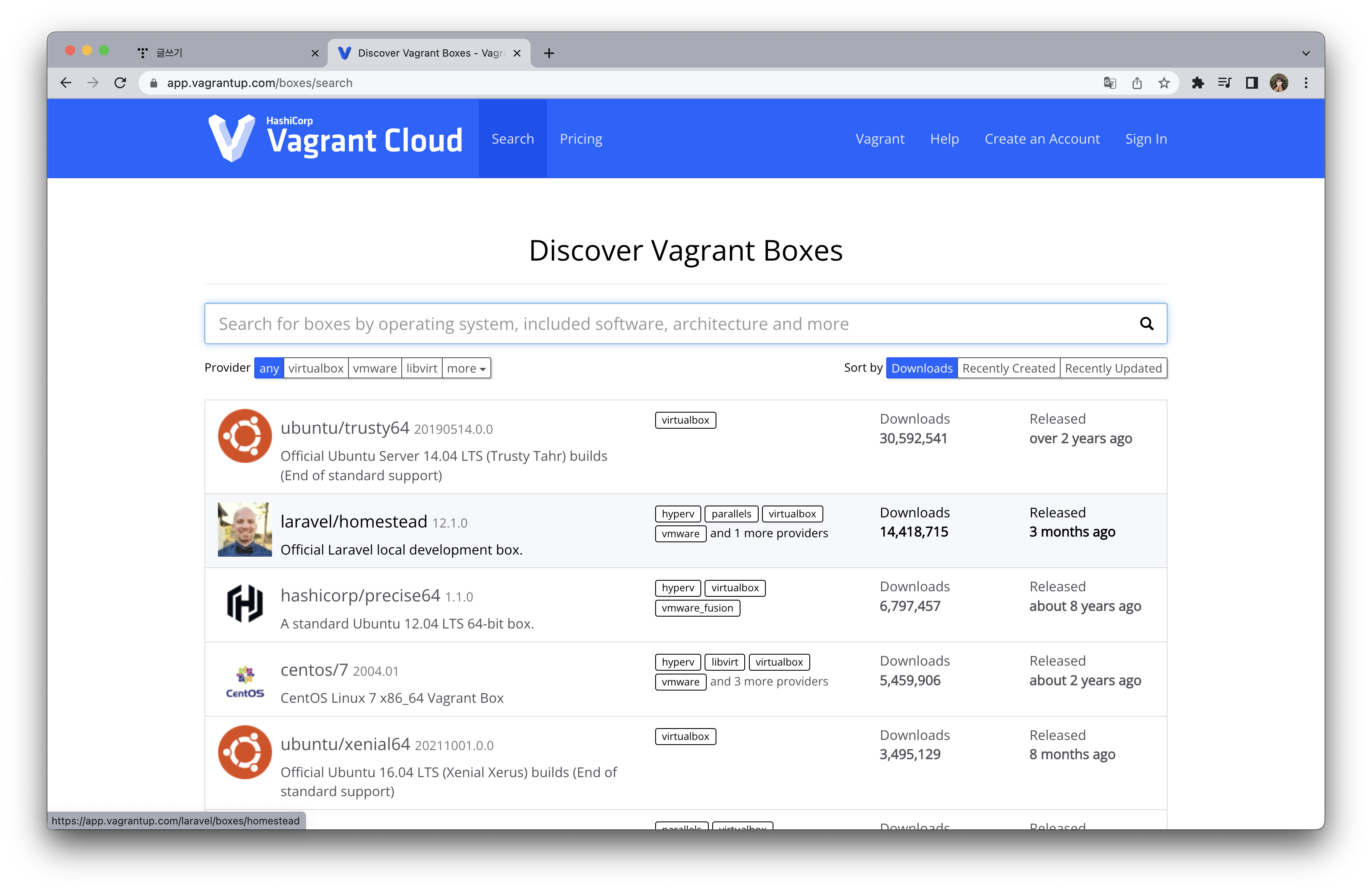Viewport: 1372px width, 892px height.
Task: Expand the tab search chevron
Action: pos(1306,53)
